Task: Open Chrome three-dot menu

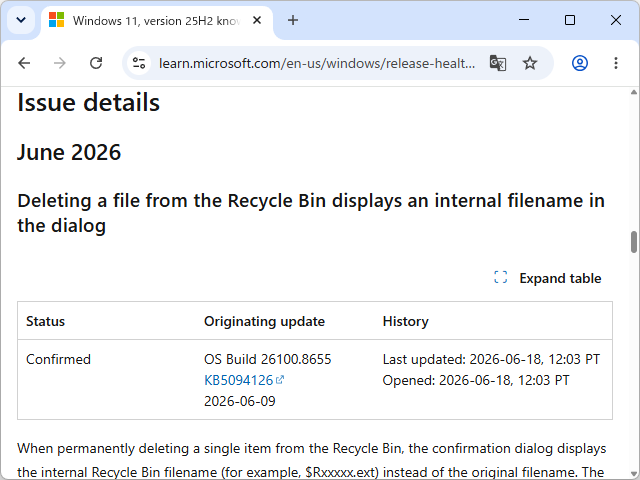Action: (616, 63)
